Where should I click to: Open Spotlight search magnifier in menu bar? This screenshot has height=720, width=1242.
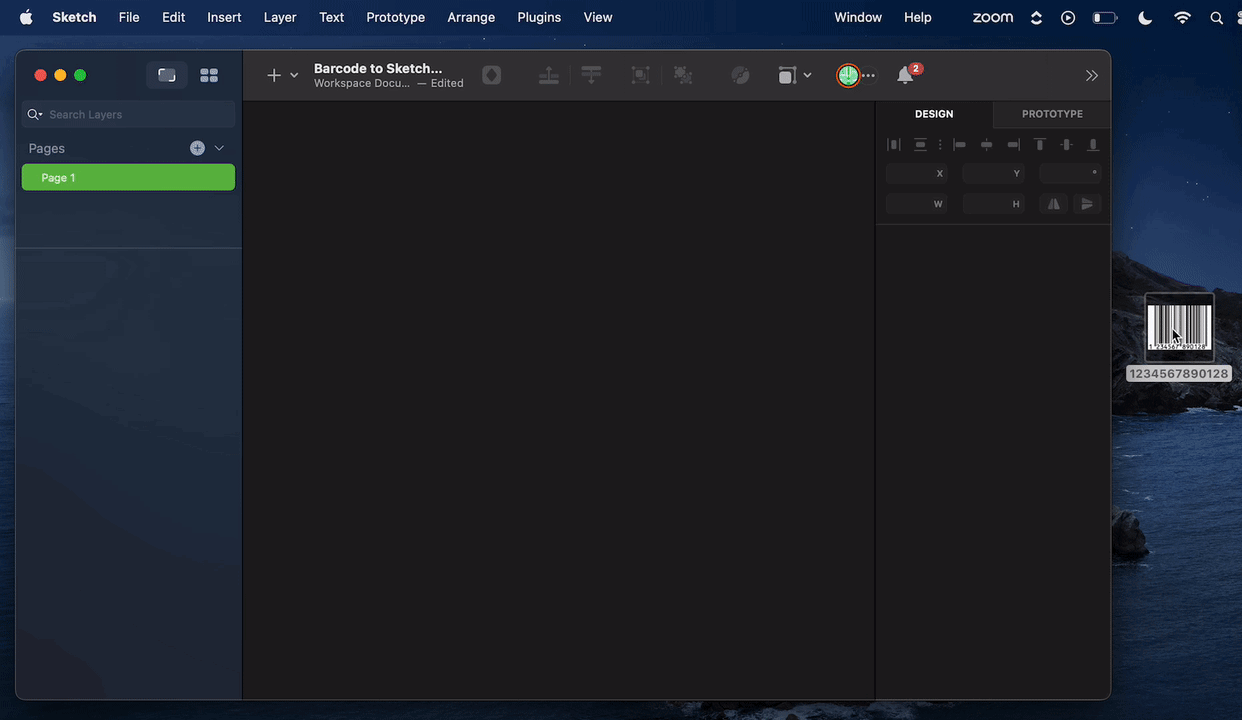[x=1217, y=17]
